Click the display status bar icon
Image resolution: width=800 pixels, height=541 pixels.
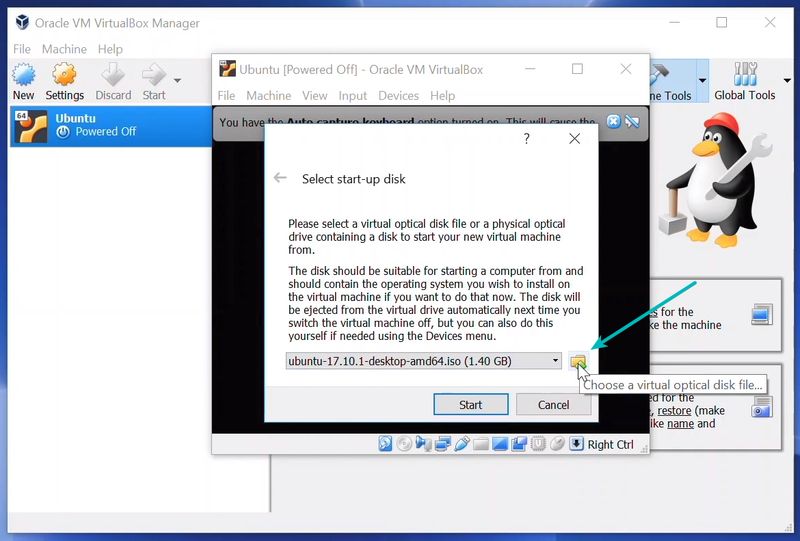pos(499,444)
